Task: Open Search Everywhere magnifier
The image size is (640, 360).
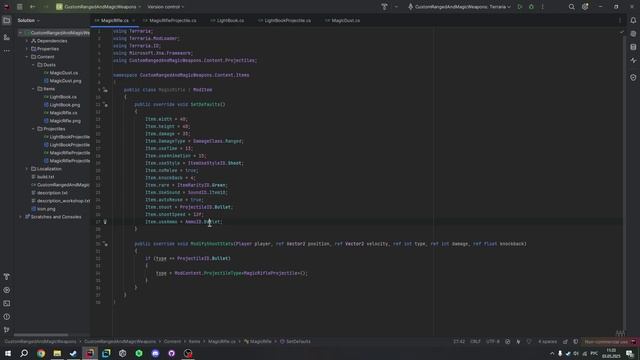Action: (571, 7)
